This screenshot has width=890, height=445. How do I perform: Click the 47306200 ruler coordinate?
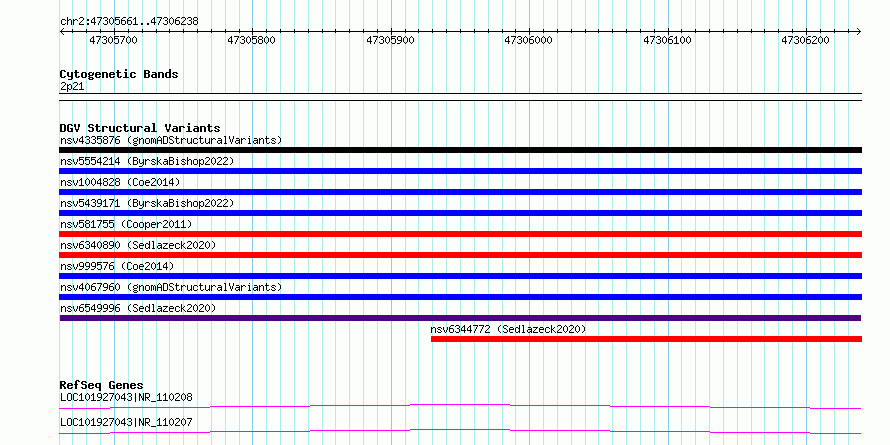(805, 40)
